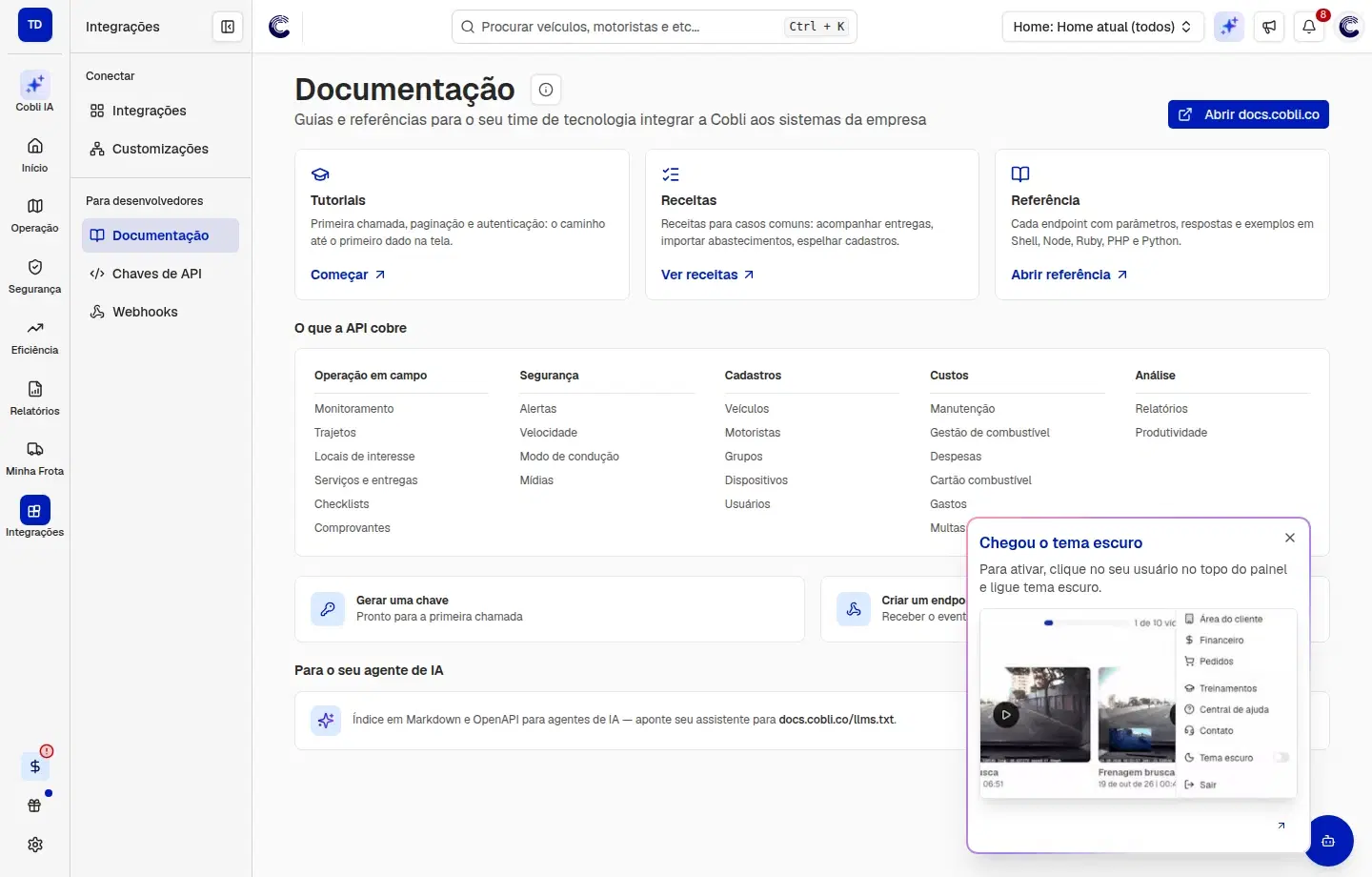Open the docs.cobli.co/llms.txt link
Screen dimensions: 1372x877
click(837, 720)
